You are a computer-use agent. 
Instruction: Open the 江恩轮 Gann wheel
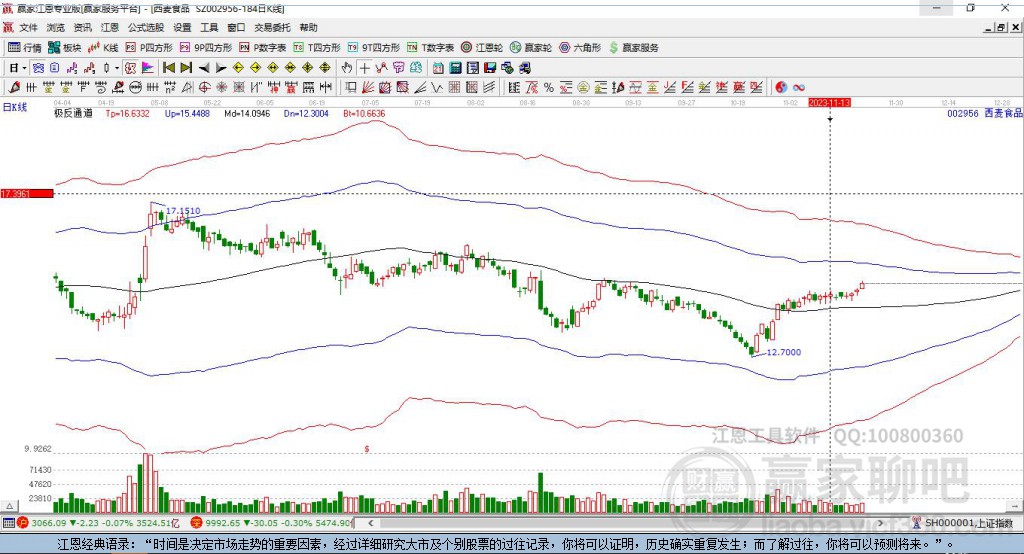tap(482, 48)
